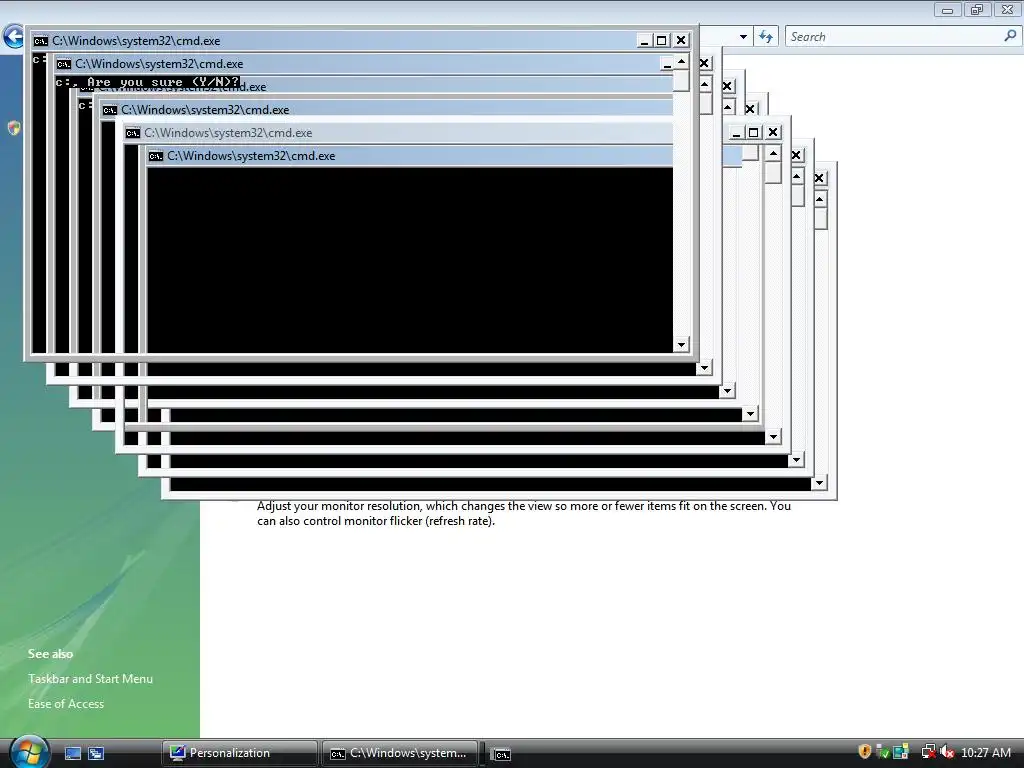Minimize the cmd window with grayed title
This screenshot has width=1024, height=768.
[736, 133]
